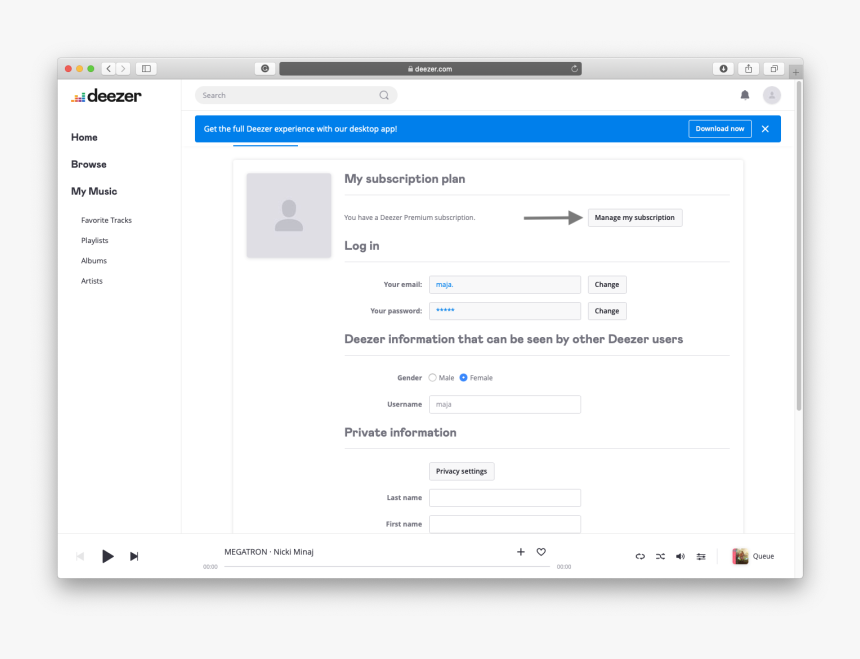Toggle repeat mode in the player

[x=640, y=557]
